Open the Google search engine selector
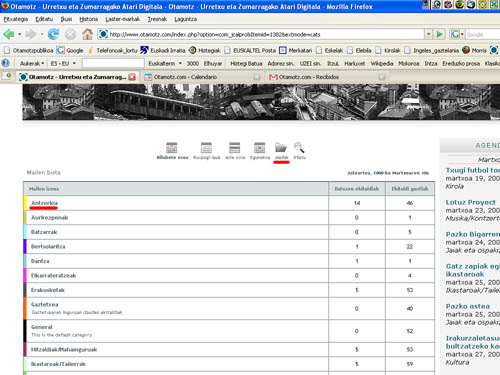Screen dimensions: 500x375 (x=457, y=34)
